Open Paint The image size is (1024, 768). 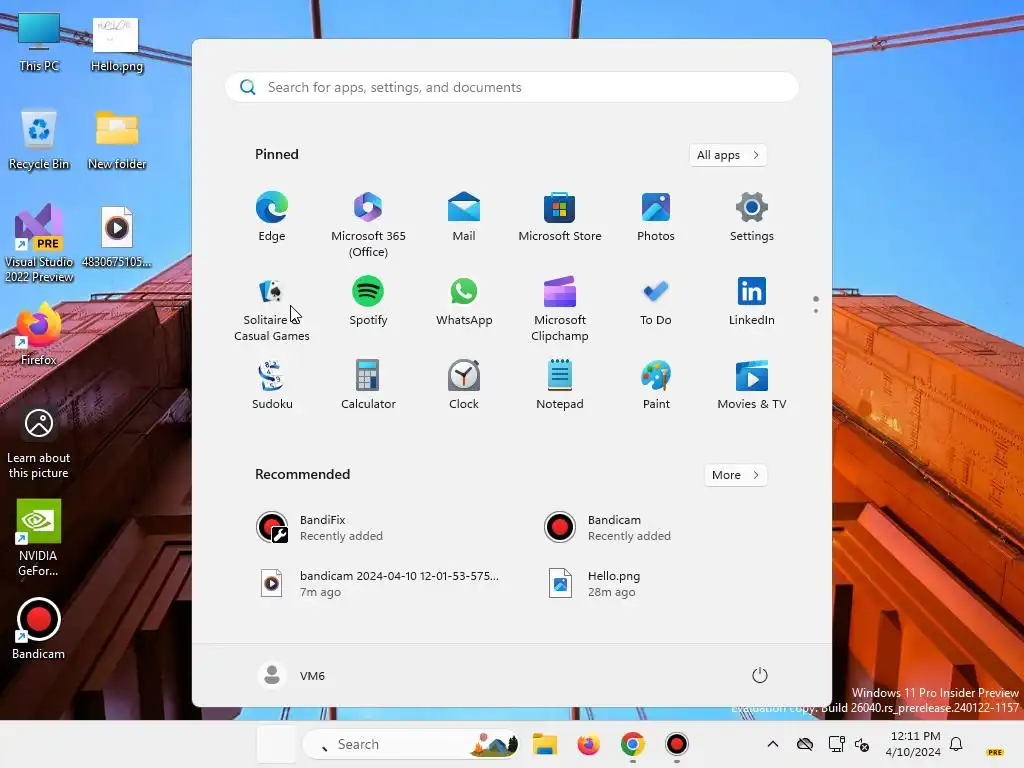(656, 385)
